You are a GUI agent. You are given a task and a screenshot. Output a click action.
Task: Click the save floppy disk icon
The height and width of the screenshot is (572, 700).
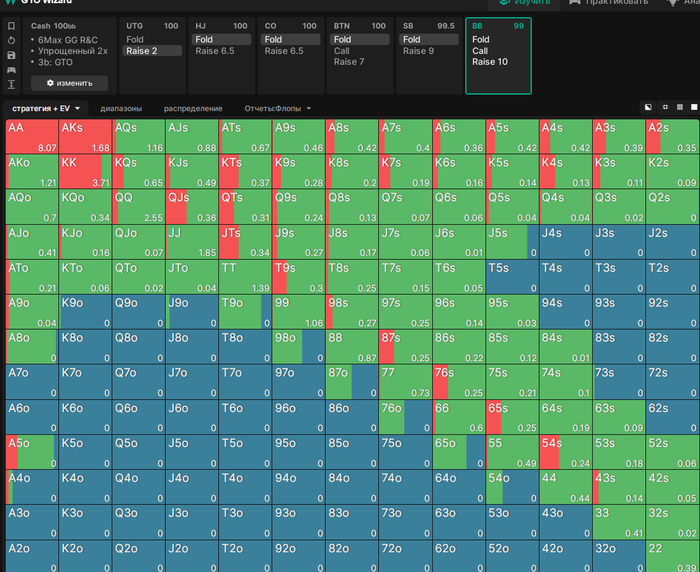(12, 55)
